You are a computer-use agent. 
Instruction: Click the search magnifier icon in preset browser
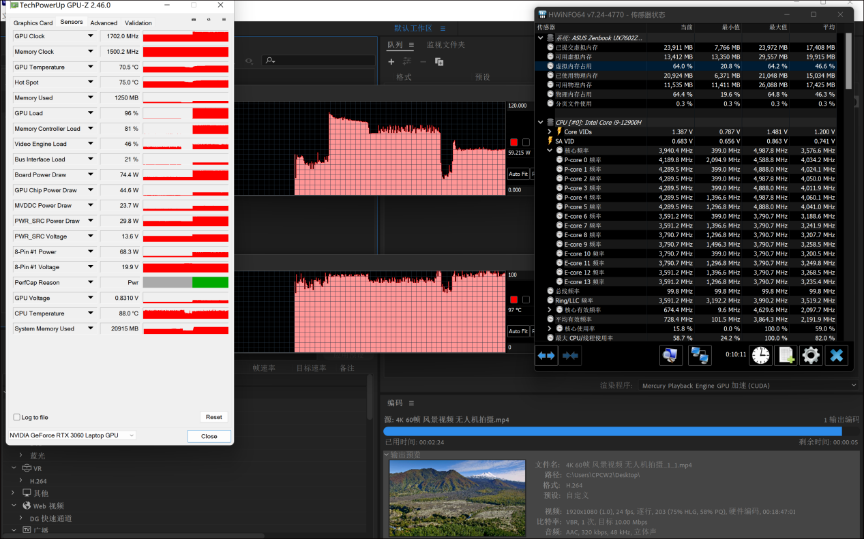[x=270, y=60]
